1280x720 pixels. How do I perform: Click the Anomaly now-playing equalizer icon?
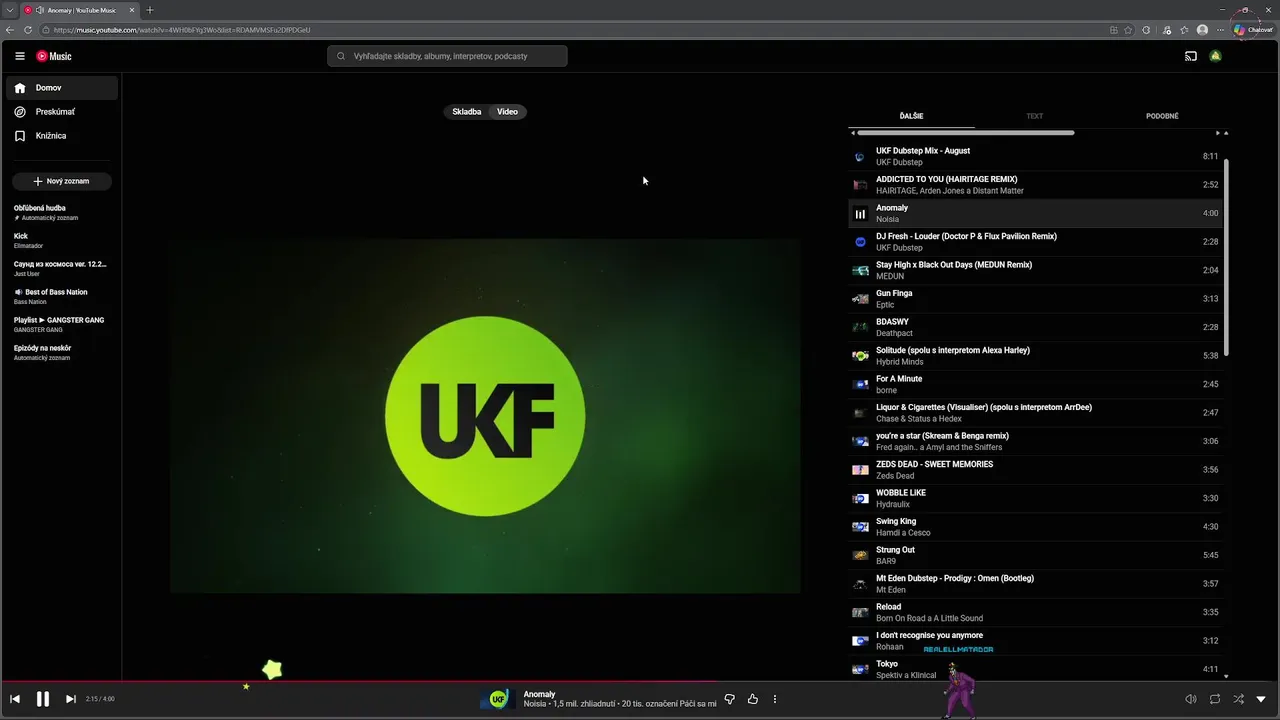(860, 213)
